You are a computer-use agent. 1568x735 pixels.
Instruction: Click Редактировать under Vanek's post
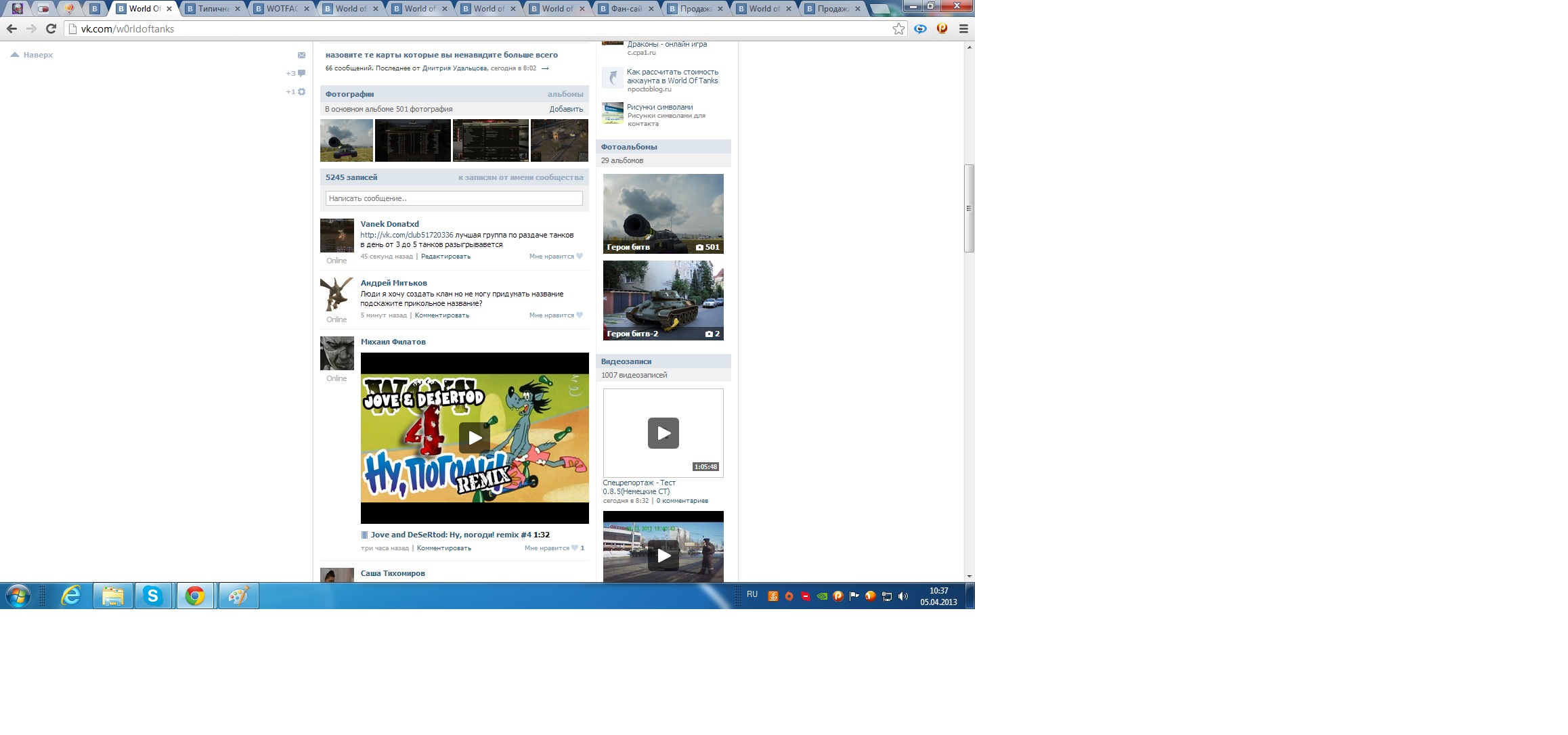(445, 257)
